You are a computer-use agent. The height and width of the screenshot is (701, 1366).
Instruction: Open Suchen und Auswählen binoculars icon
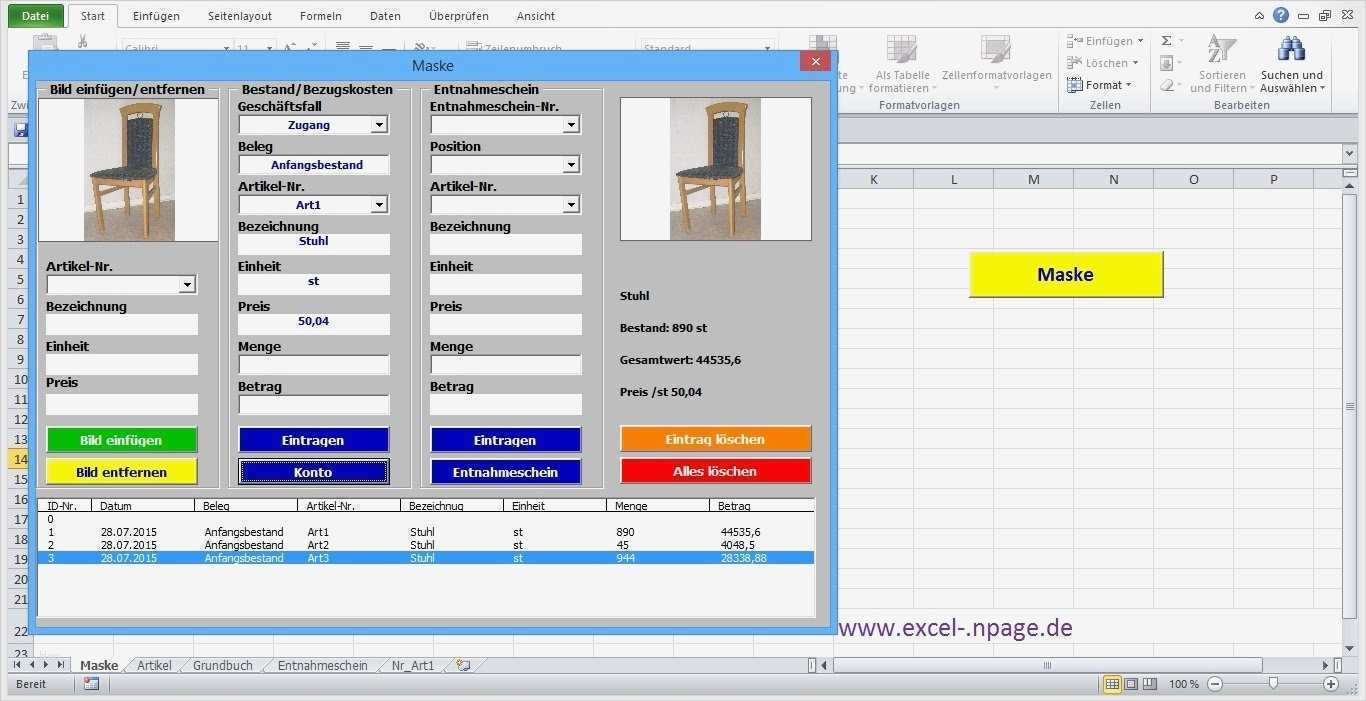click(x=1291, y=48)
